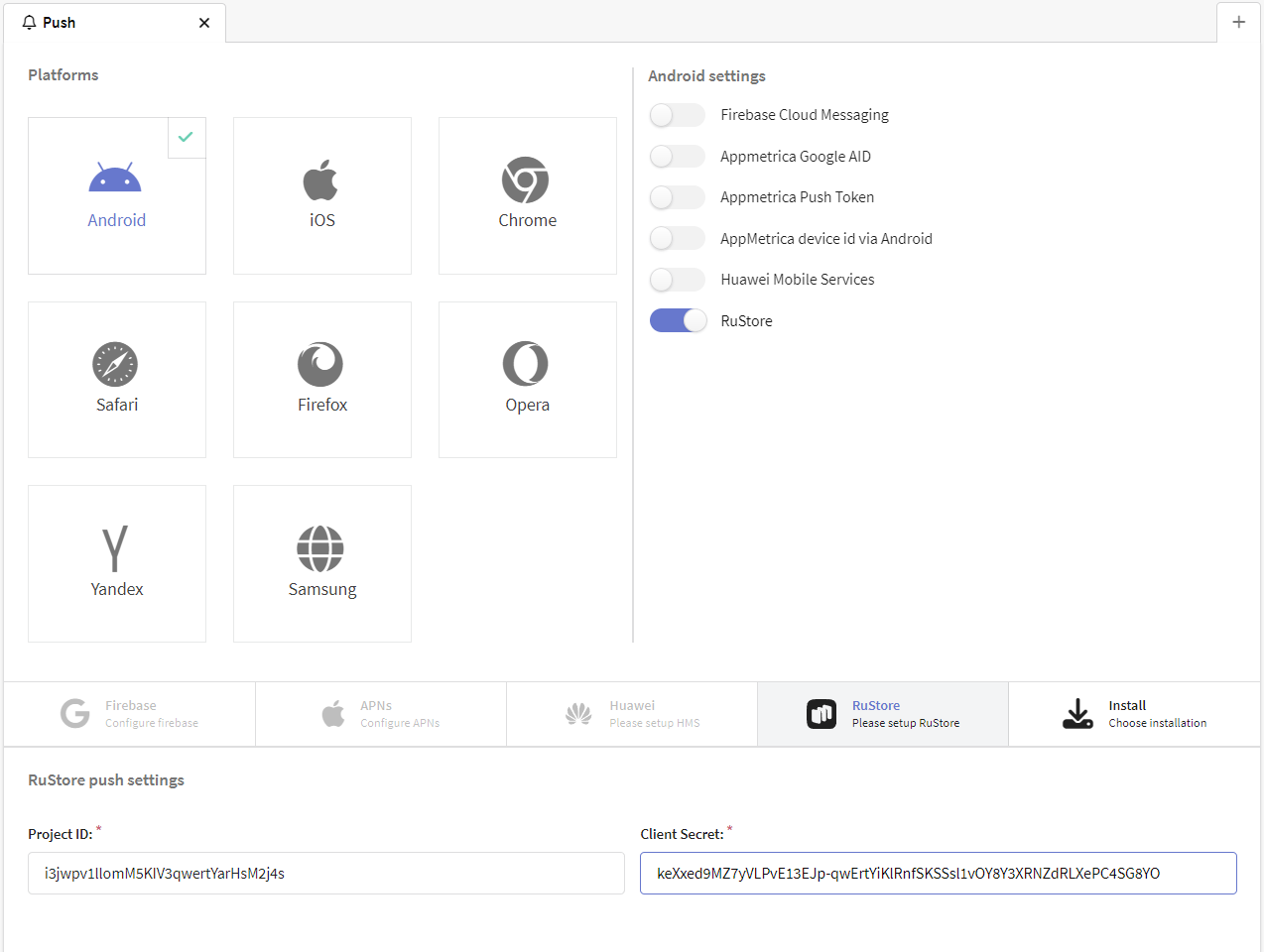Click the Project ID input field

pyautogui.click(x=326, y=874)
